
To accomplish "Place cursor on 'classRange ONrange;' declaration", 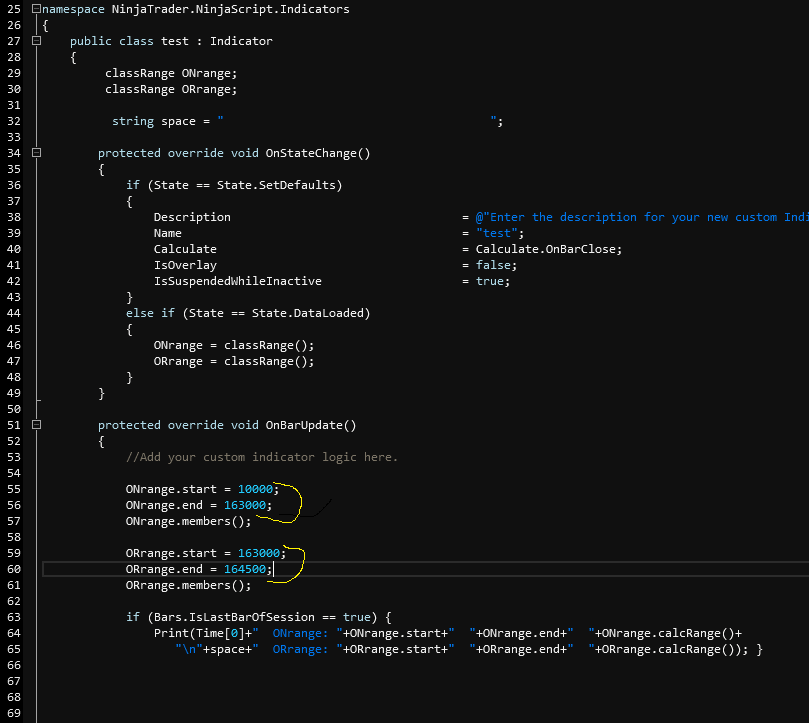I will [171, 73].
